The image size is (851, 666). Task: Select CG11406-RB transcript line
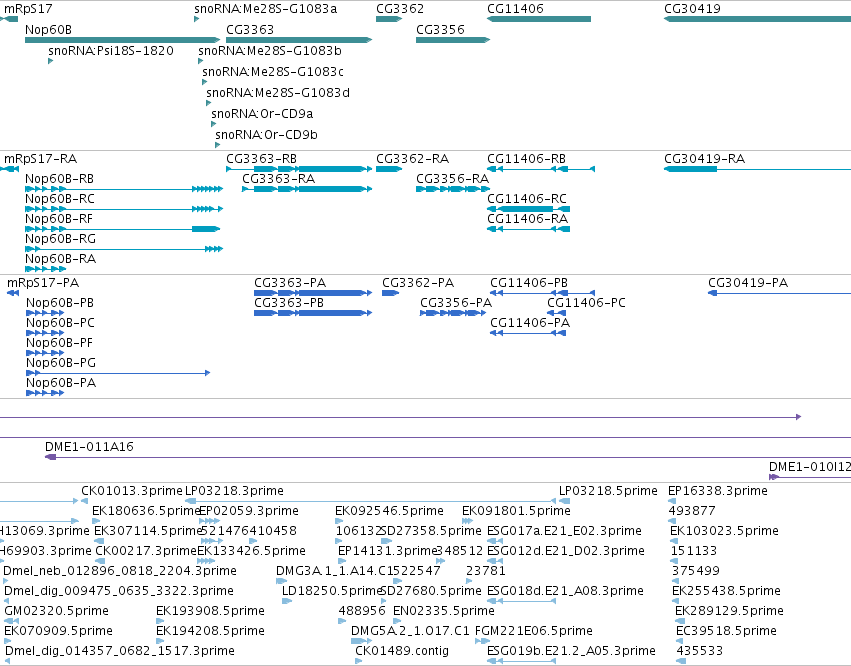click(541, 169)
